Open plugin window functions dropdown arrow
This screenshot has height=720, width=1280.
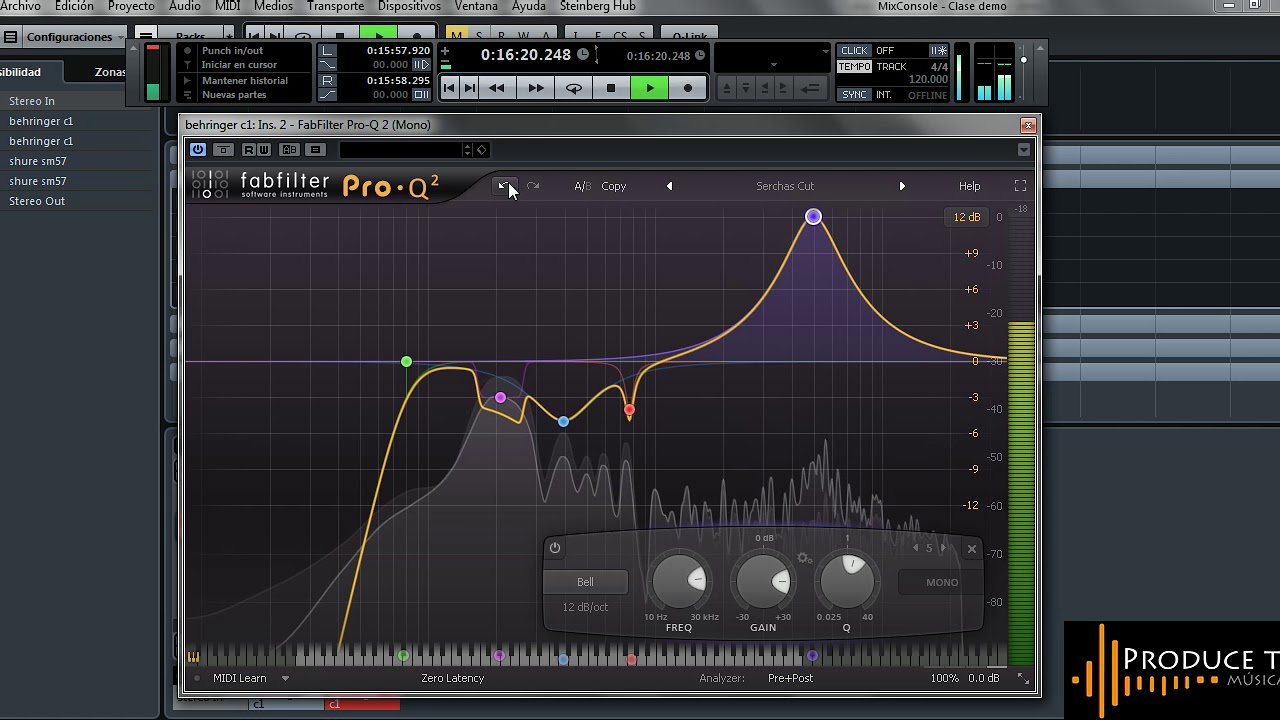point(1023,150)
